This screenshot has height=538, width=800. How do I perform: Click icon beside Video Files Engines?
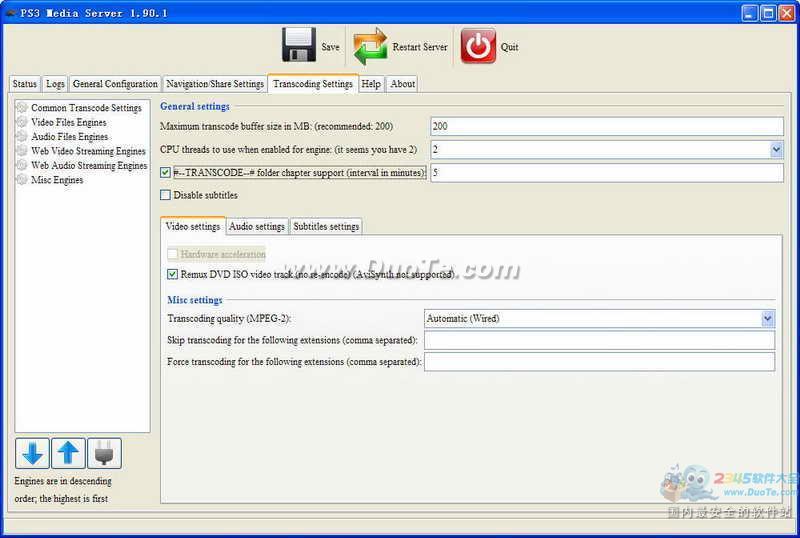click(x=22, y=122)
